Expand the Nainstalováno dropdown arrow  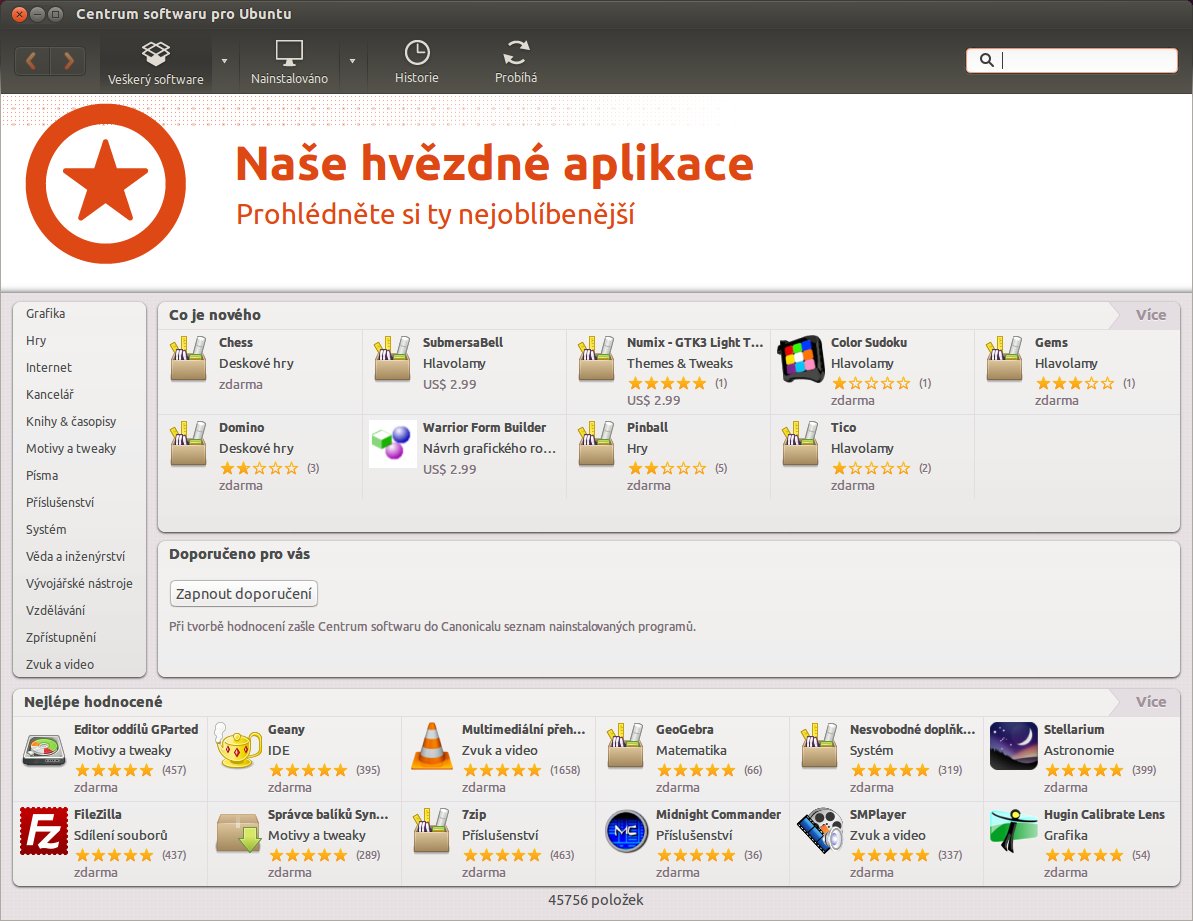tap(352, 61)
